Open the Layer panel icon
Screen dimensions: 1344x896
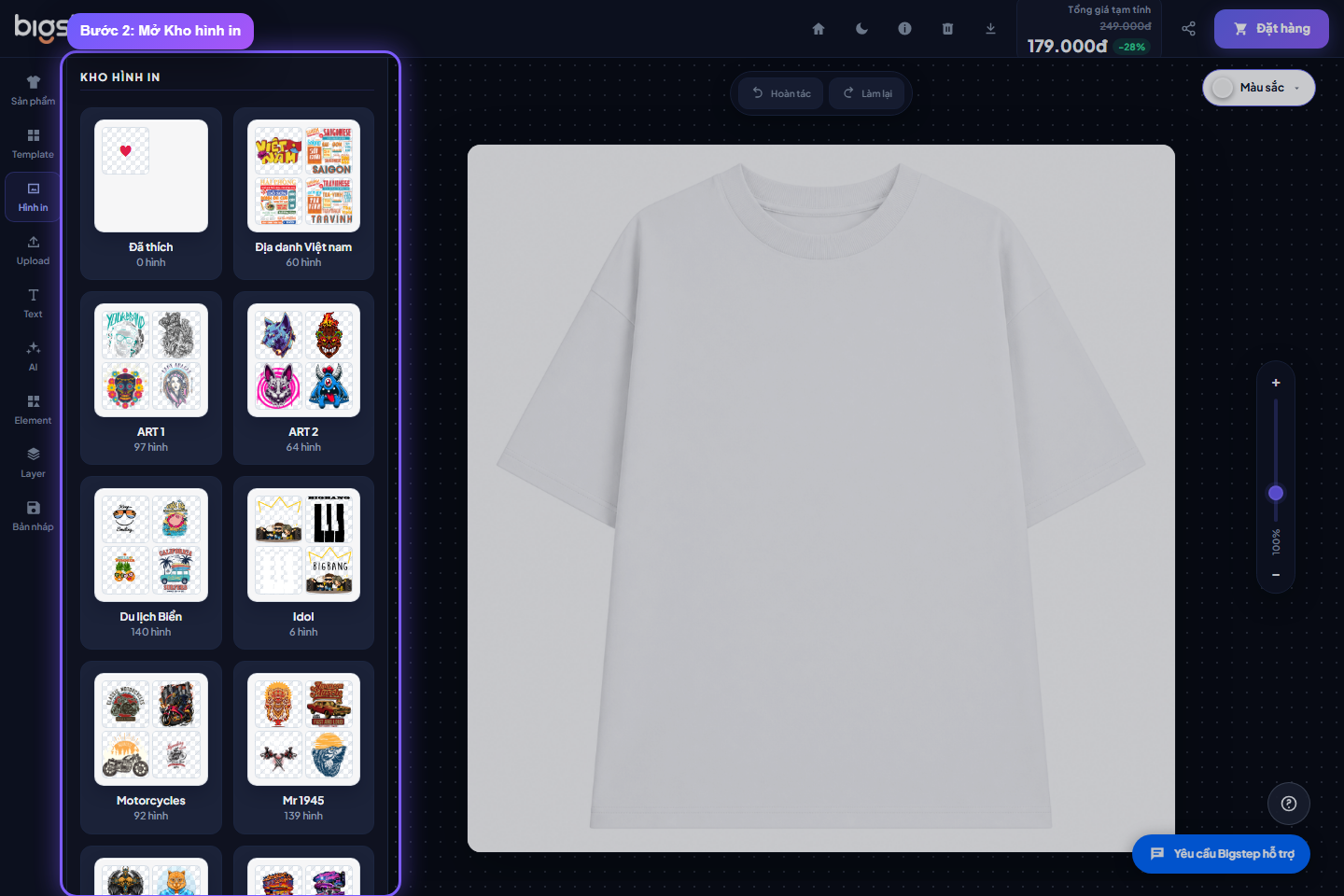[33, 462]
